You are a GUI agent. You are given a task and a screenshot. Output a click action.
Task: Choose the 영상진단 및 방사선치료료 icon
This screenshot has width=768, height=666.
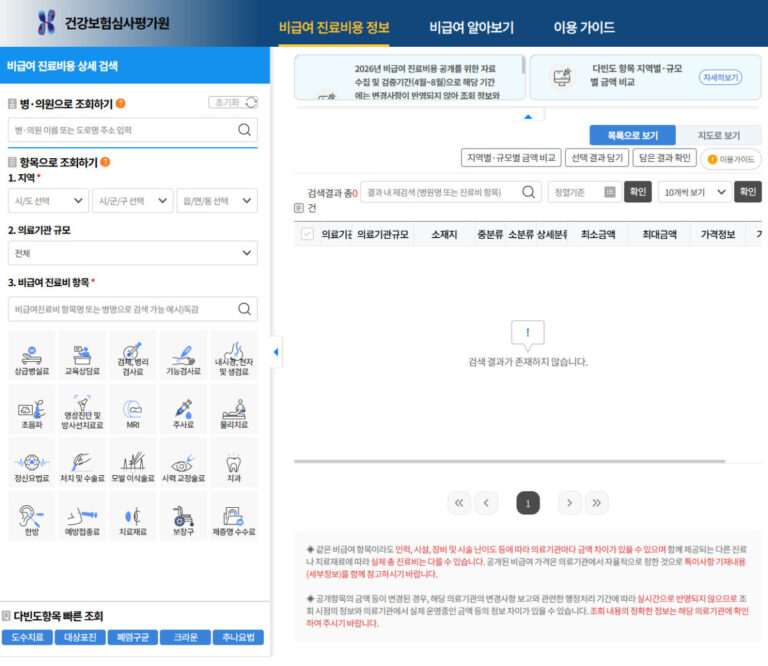pyautogui.click(x=82, y=409)
